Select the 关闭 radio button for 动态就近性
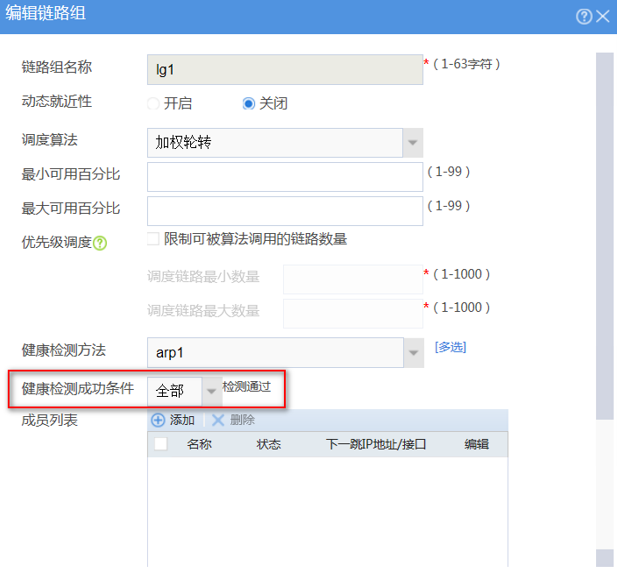Image resolution: width=617 pixels, height=568 pixels. (x=249, y=104)
